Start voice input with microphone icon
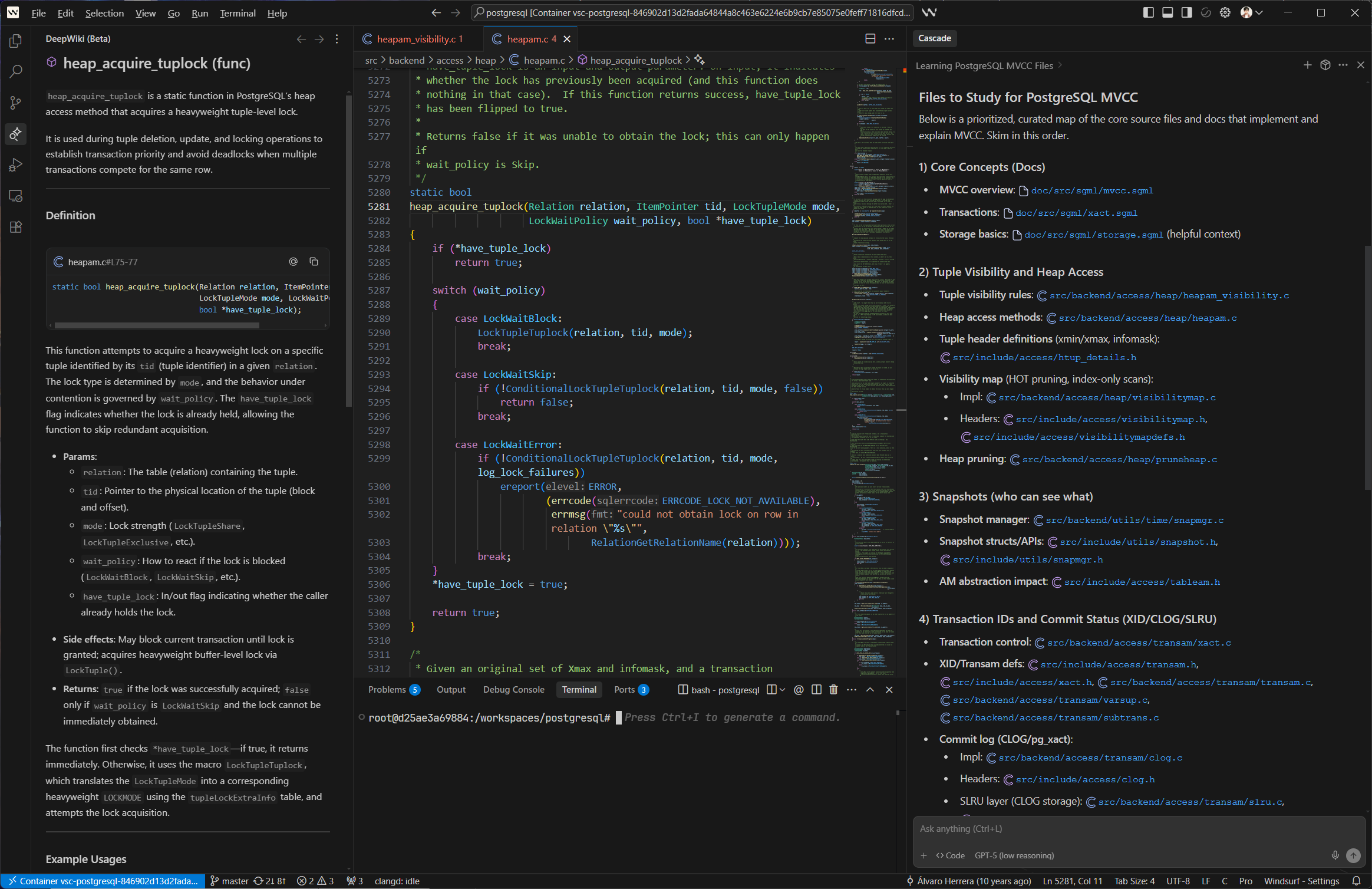The width and height of the screenshot is (1372, 889). (1335, 855)
